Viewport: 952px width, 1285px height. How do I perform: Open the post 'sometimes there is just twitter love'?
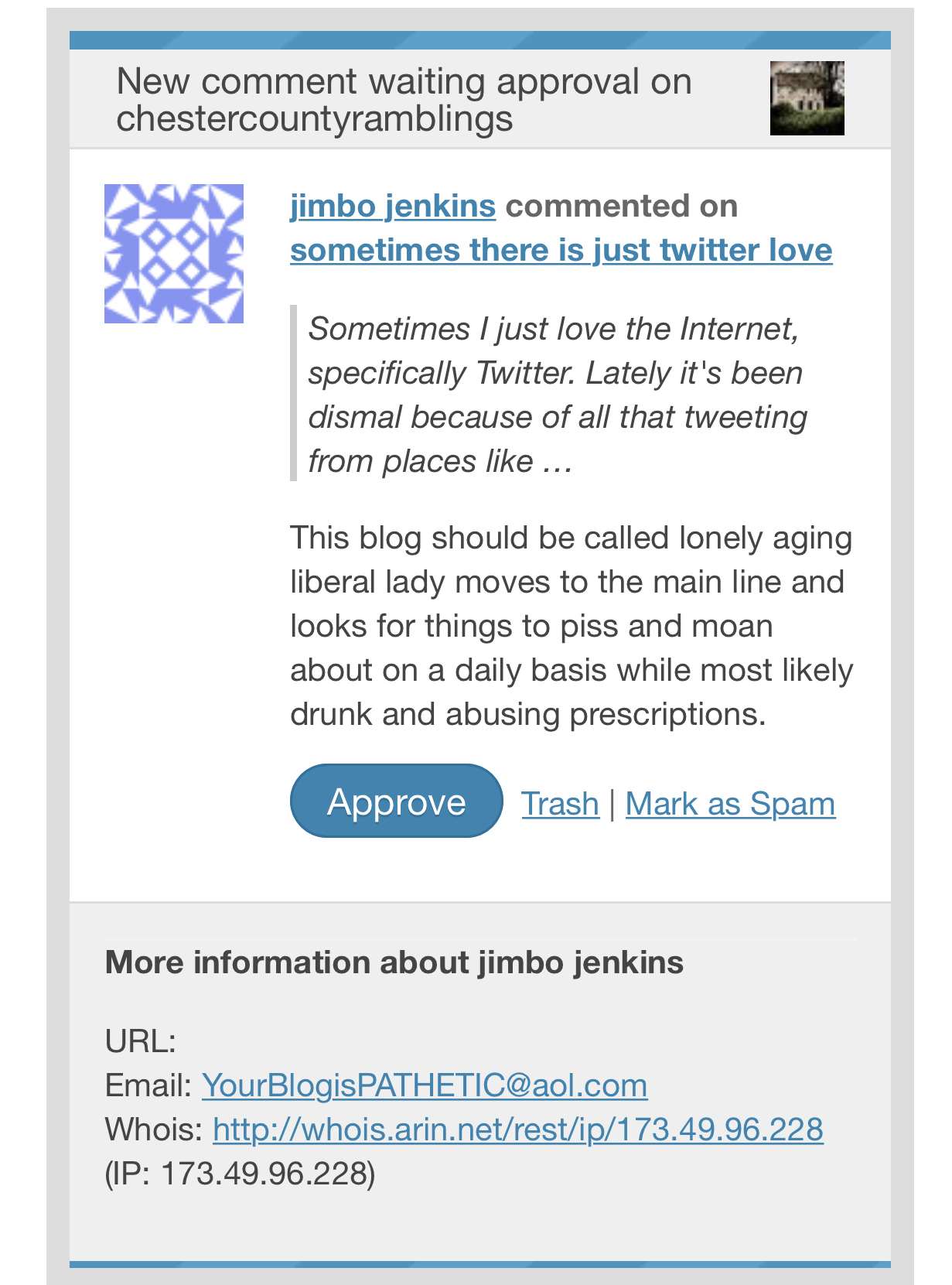click(x=561, y=250)
